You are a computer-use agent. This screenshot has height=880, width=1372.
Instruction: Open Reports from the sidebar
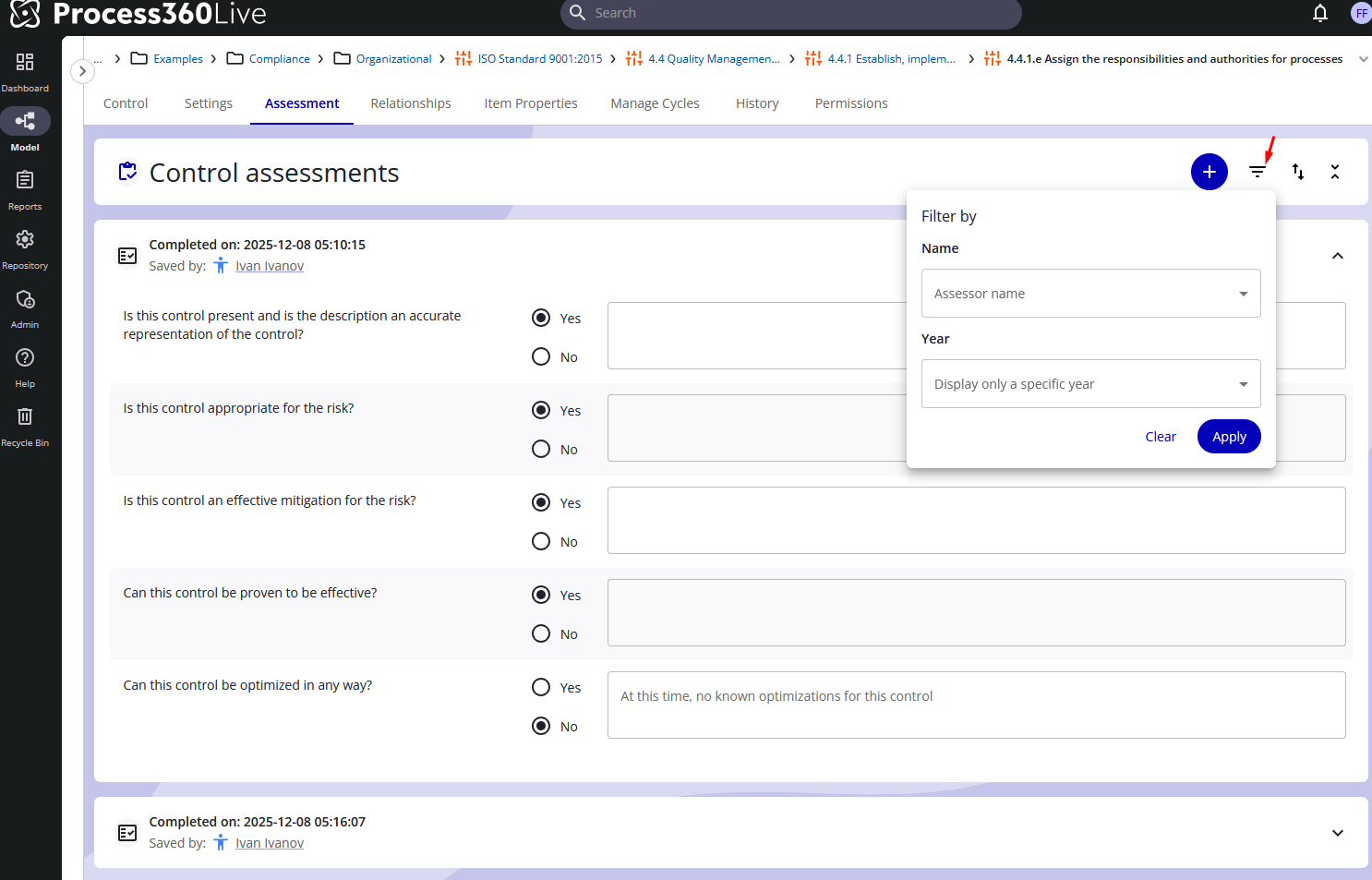25,180
